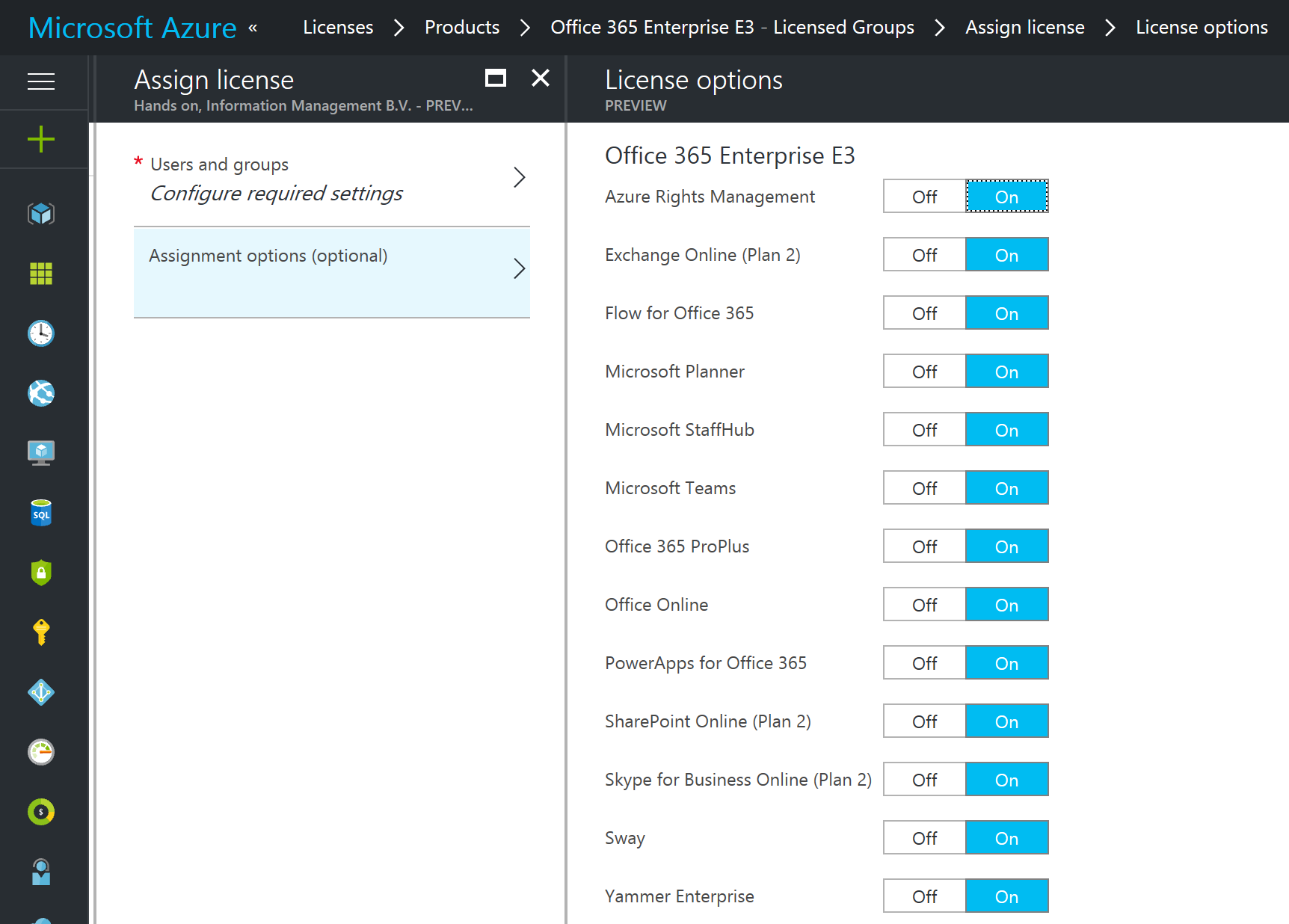Viewport: 1289px width, 924px height.
Task: Turn SharePoint Online (Plan 2) Off
Action: click(925, 721)
